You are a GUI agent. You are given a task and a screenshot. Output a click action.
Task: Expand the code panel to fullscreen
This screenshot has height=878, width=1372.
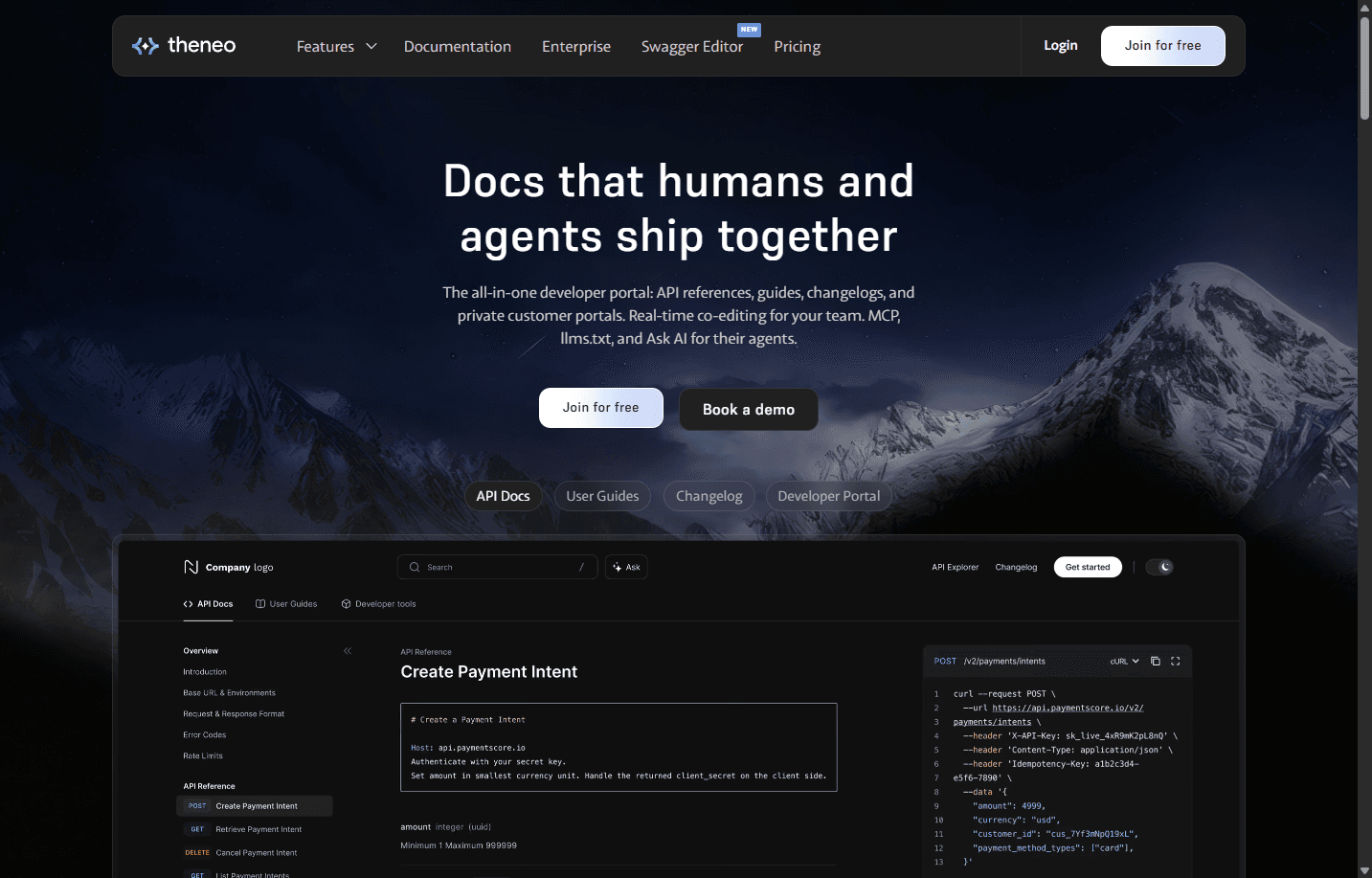point(1176,661)
